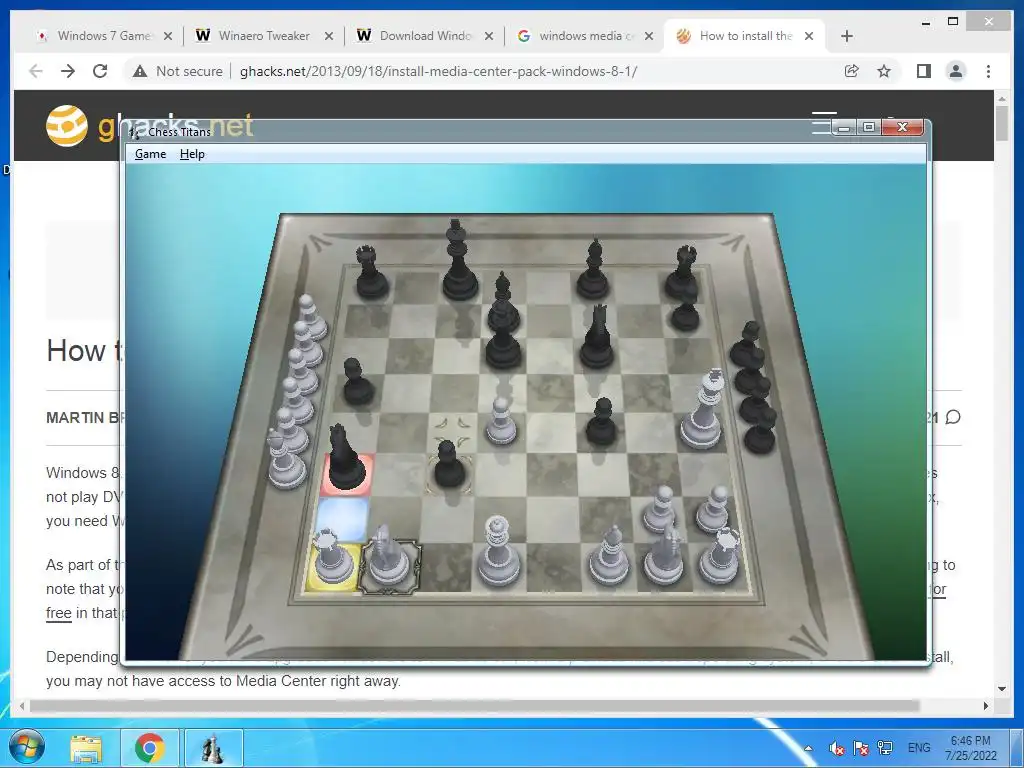Open the Help menu in Chess Titans

tap(192, 154)
